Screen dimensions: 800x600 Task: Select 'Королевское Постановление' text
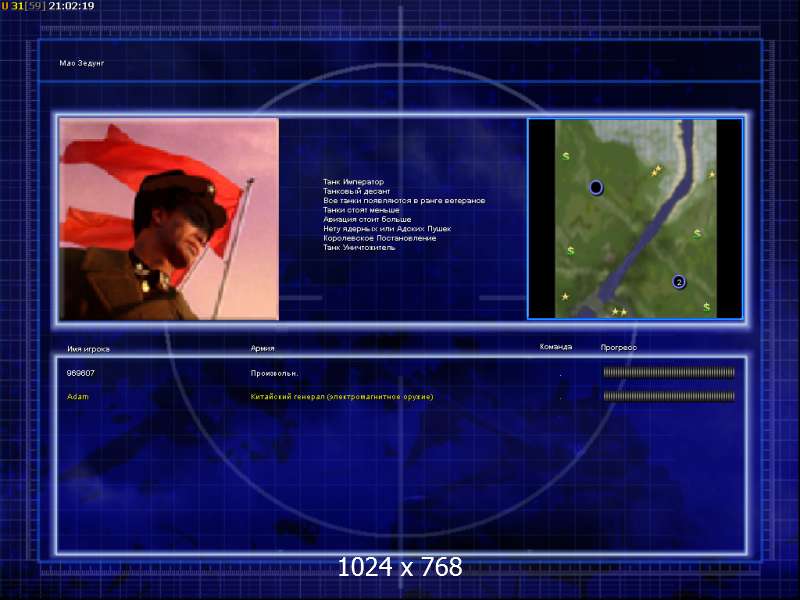(x=379, y=238)
